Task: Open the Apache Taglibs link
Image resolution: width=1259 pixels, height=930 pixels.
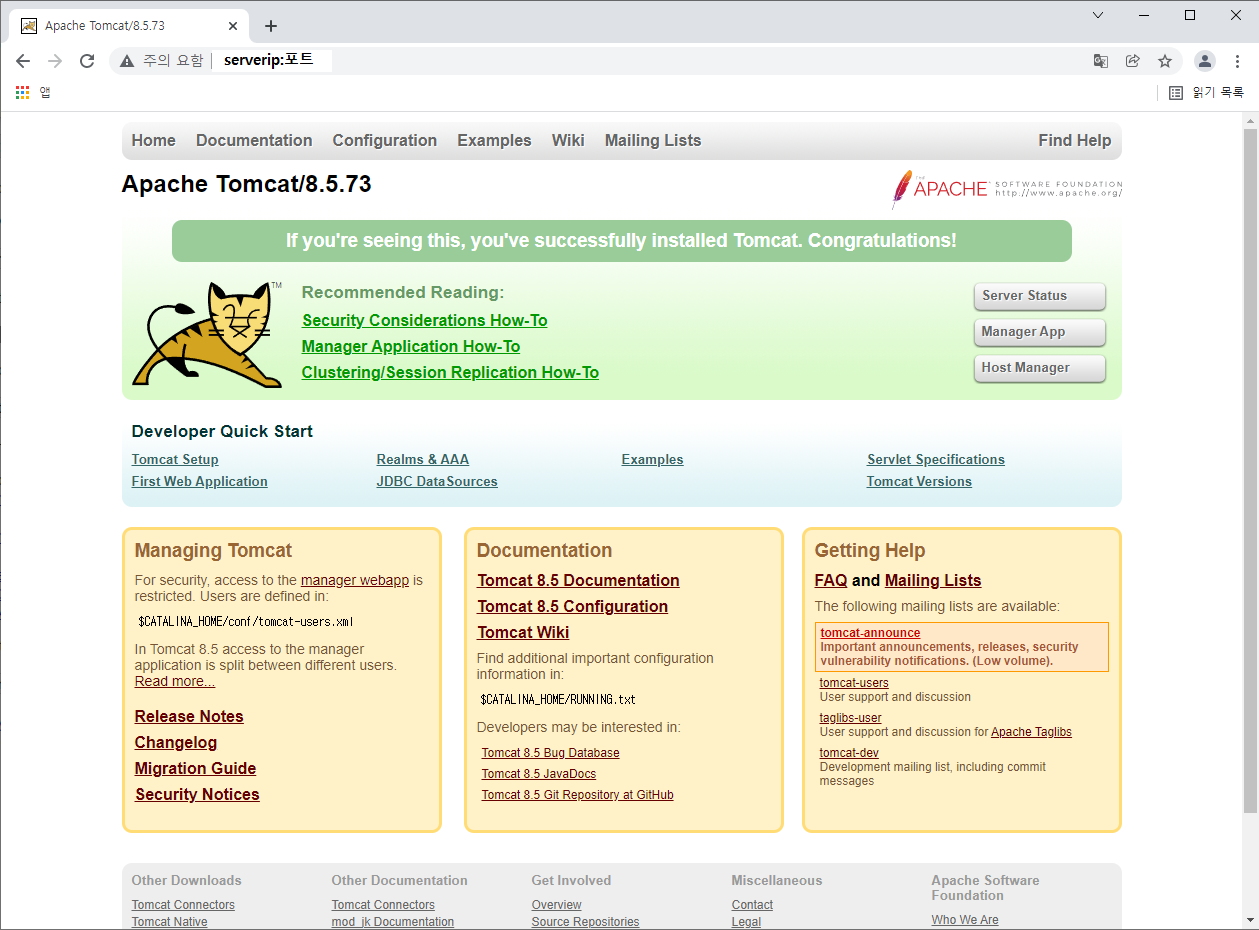Action: click(1031, 732)
